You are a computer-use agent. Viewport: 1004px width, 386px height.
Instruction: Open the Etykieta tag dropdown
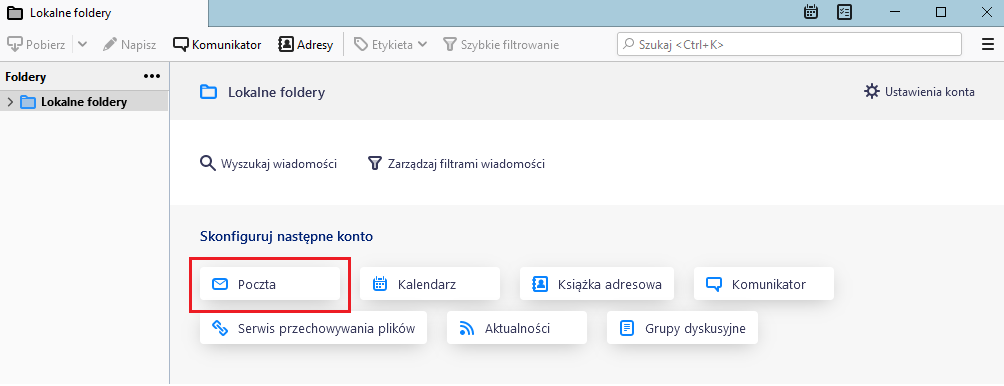[391, 45]
